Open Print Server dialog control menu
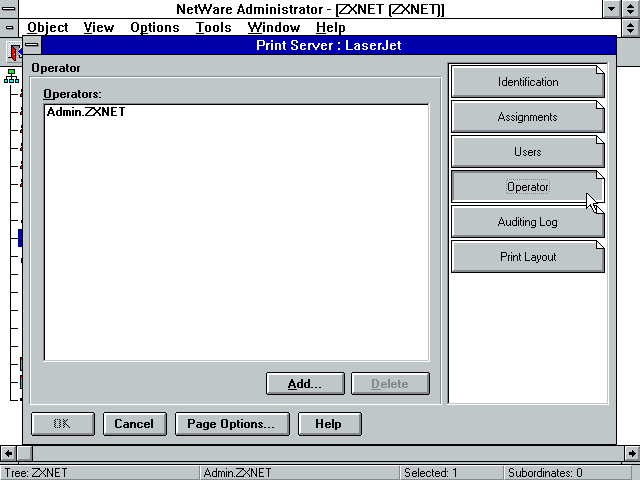The width and height of the screenshot is (640, 480). click(x=32, y=45)
